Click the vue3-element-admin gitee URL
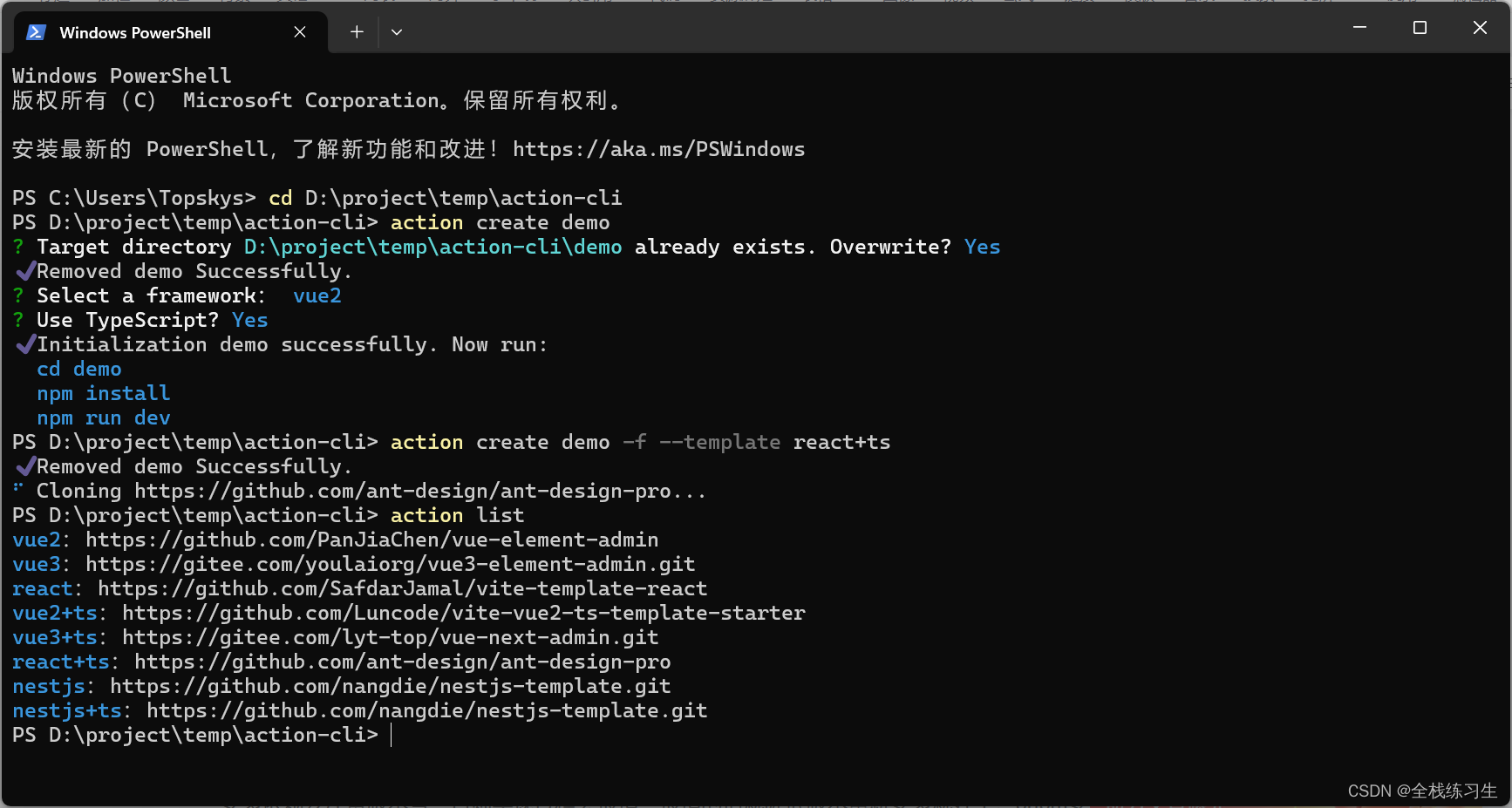This screenshot has width=1512, height=808. pyautogui.click(x=390, y=564)
